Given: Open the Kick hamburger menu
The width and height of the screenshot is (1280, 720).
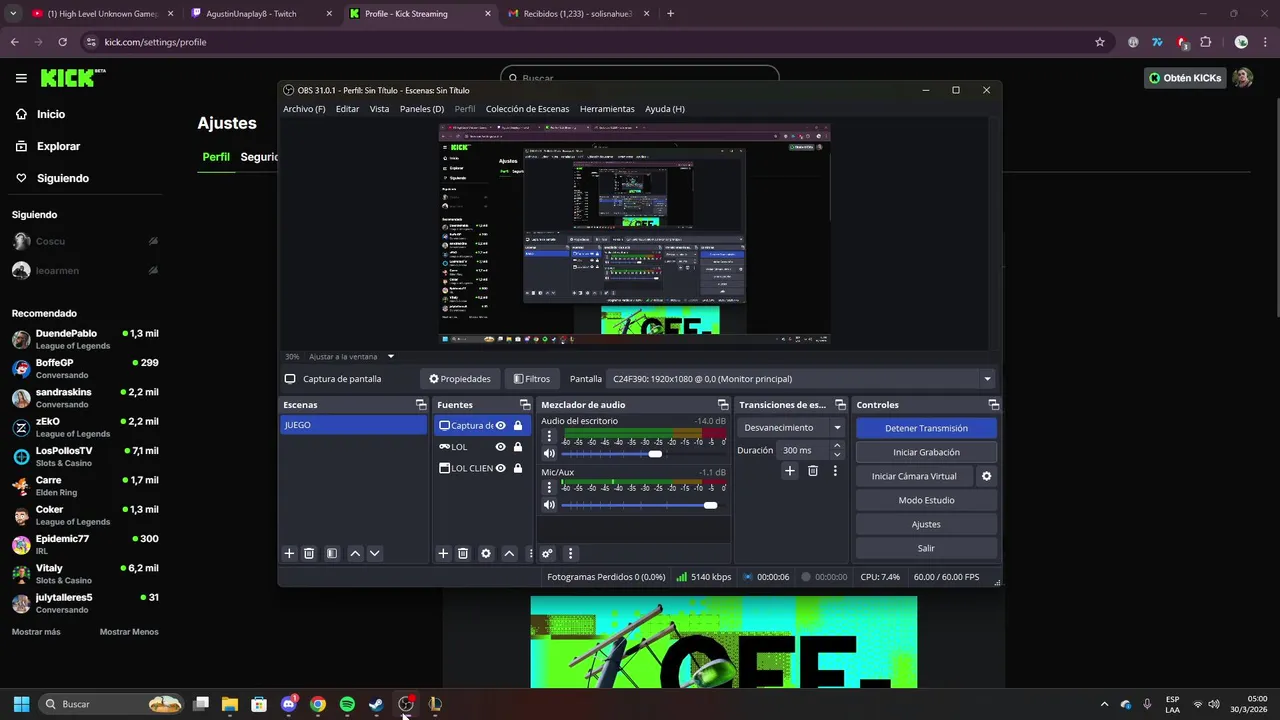Looking at the screenshot, I should coord(21,78).
